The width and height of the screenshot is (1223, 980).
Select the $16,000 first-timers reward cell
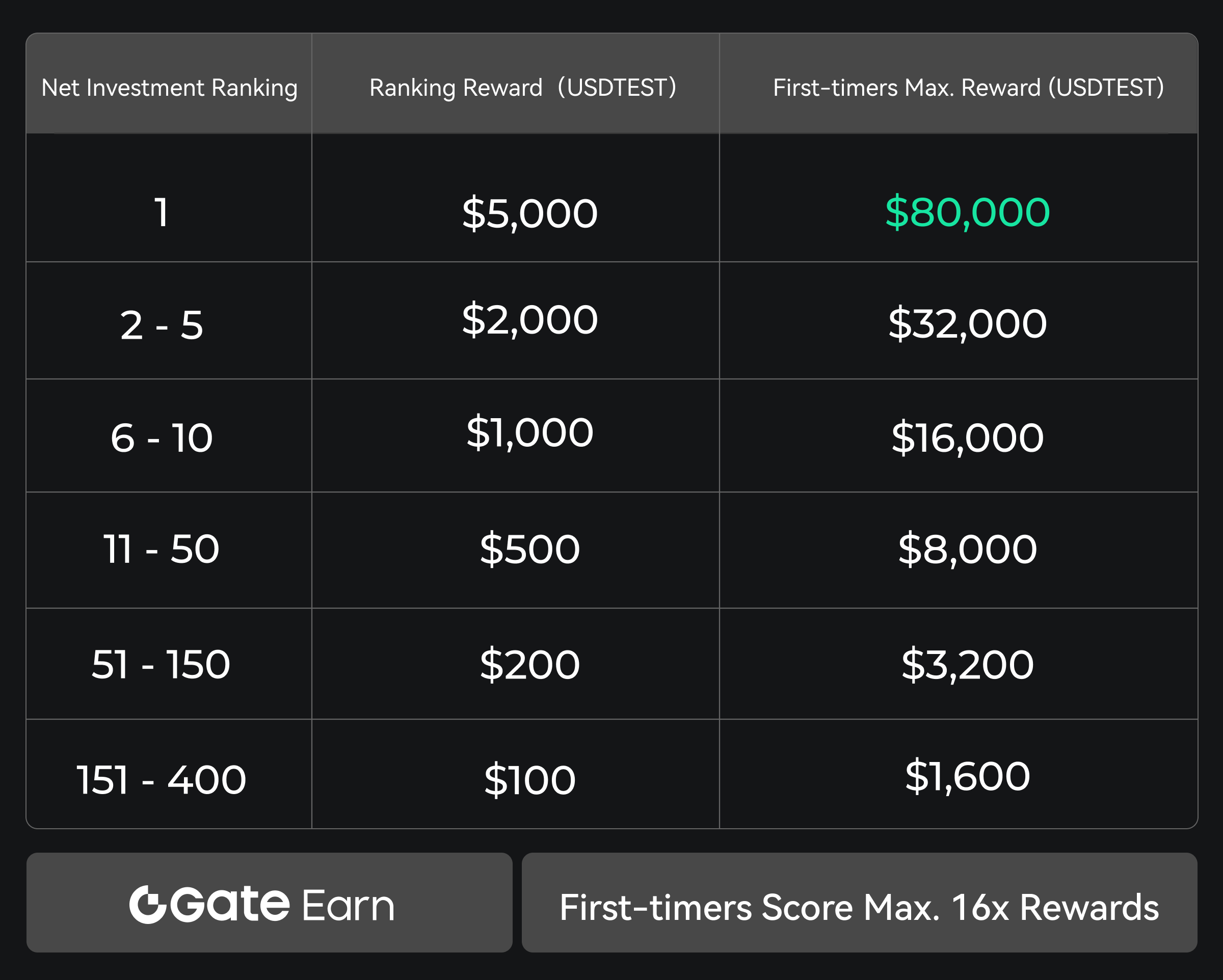pyautogui.click(x=967, y=437)
